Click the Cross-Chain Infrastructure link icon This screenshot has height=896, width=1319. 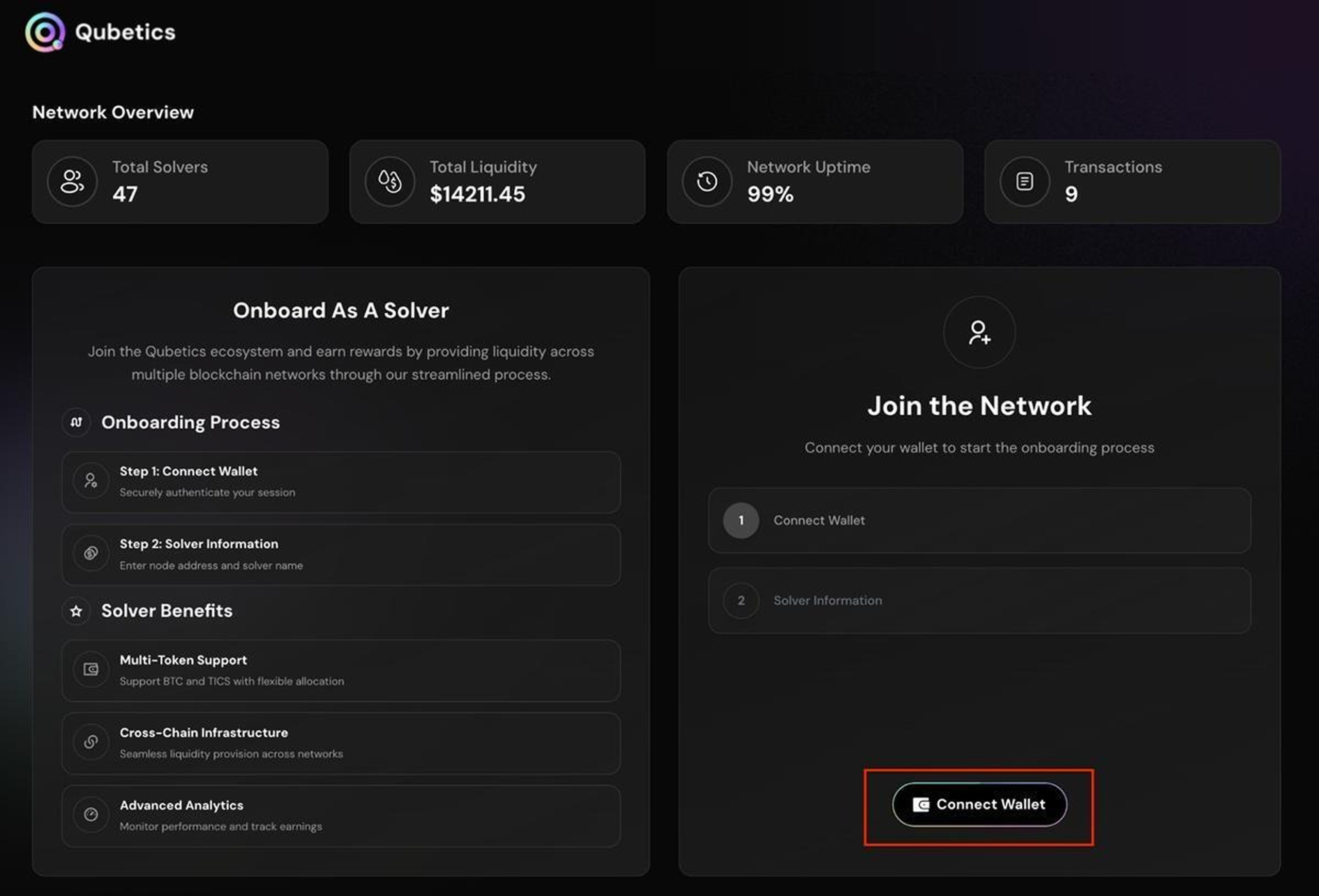coord(91,742)
